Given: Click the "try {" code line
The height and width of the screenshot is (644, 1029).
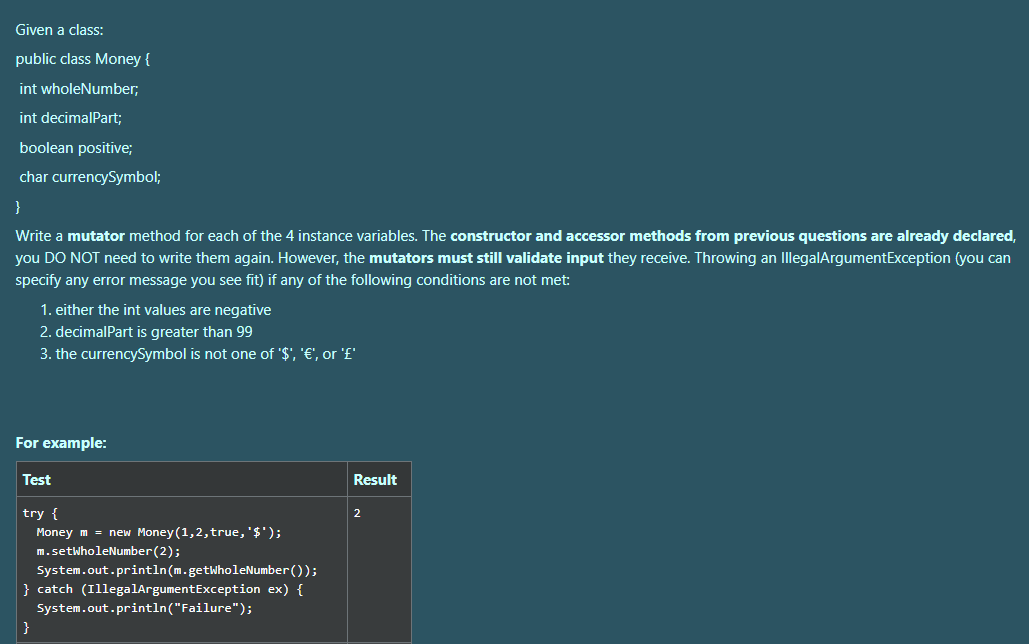Looking at the screenshot, I should (x=40, y=513).
